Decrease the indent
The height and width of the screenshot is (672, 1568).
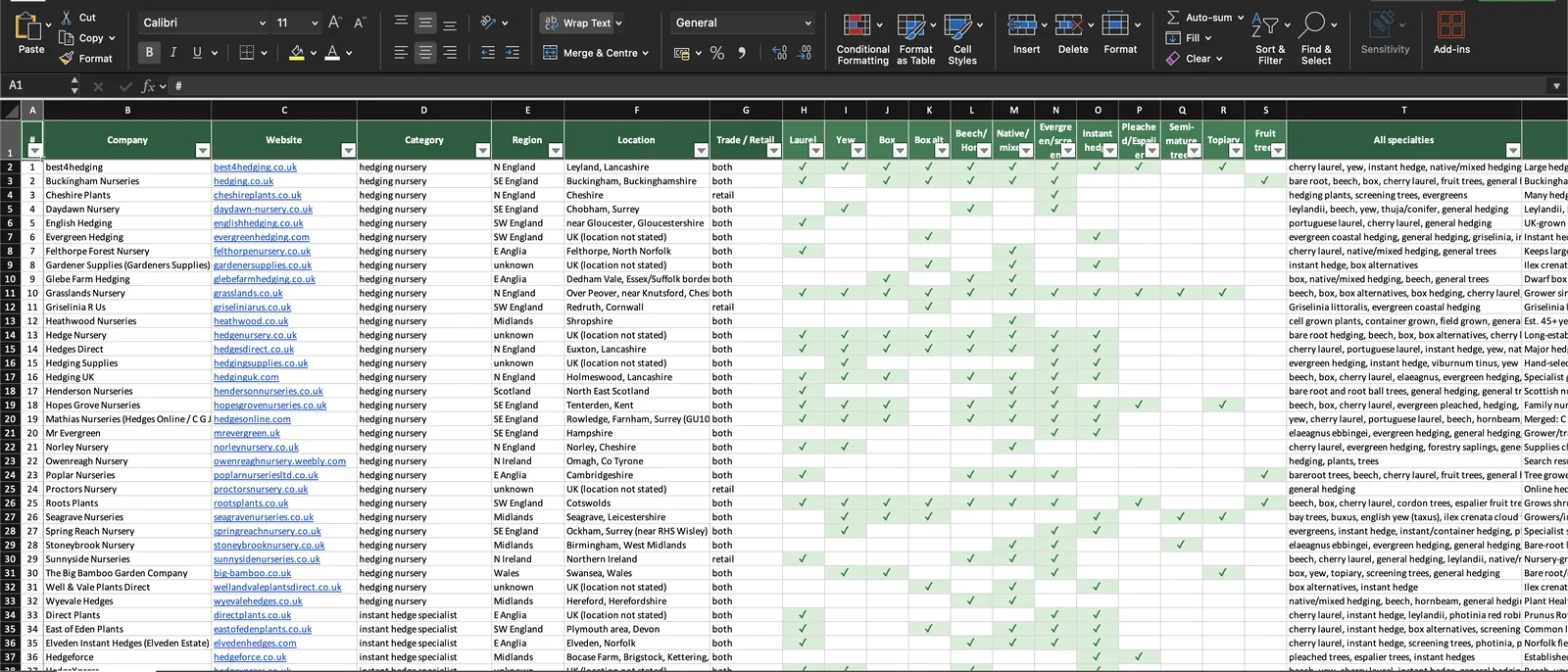point(488,53)
